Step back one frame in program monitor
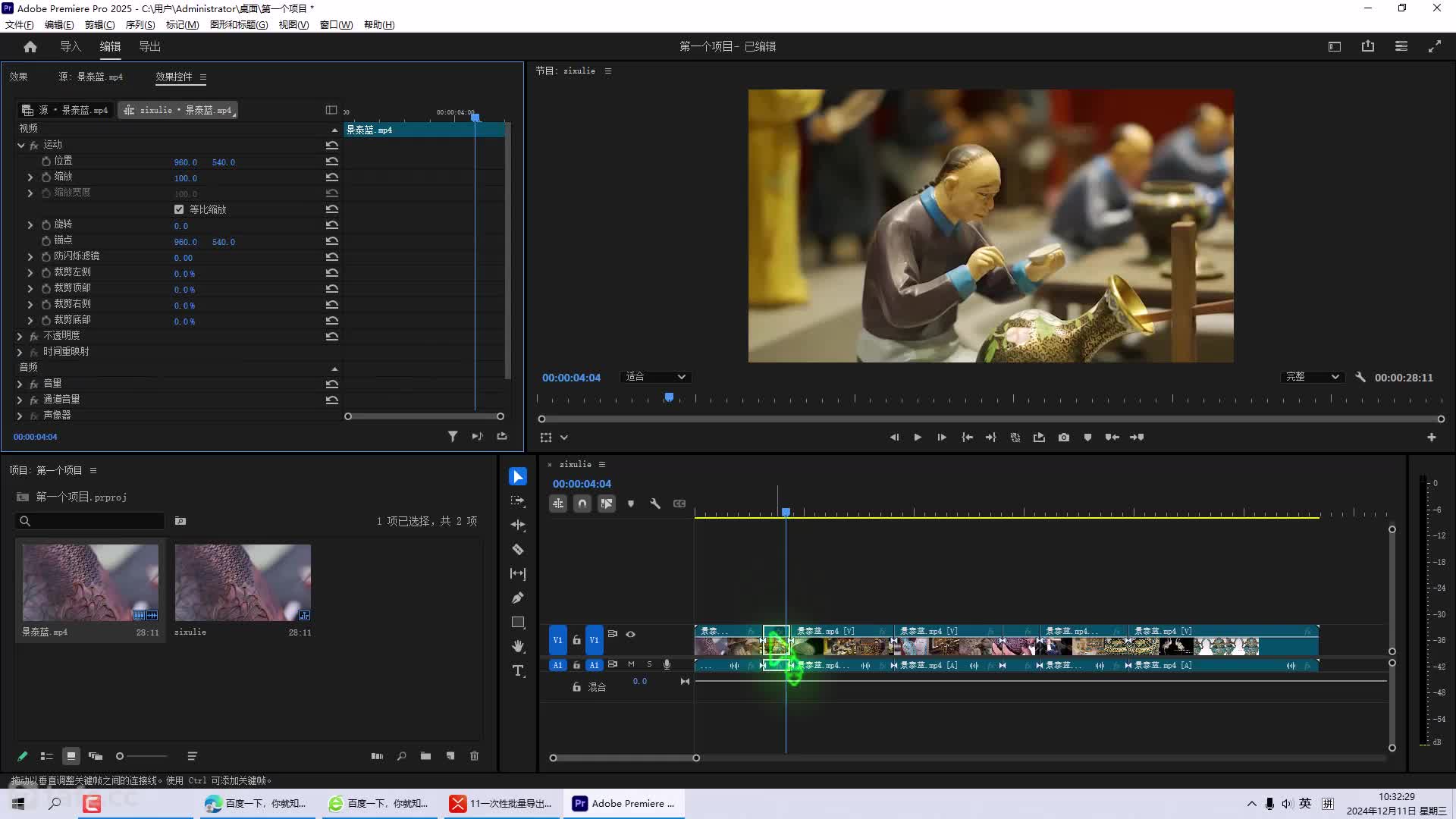The image size is (1456, 819). click(894, 438)
